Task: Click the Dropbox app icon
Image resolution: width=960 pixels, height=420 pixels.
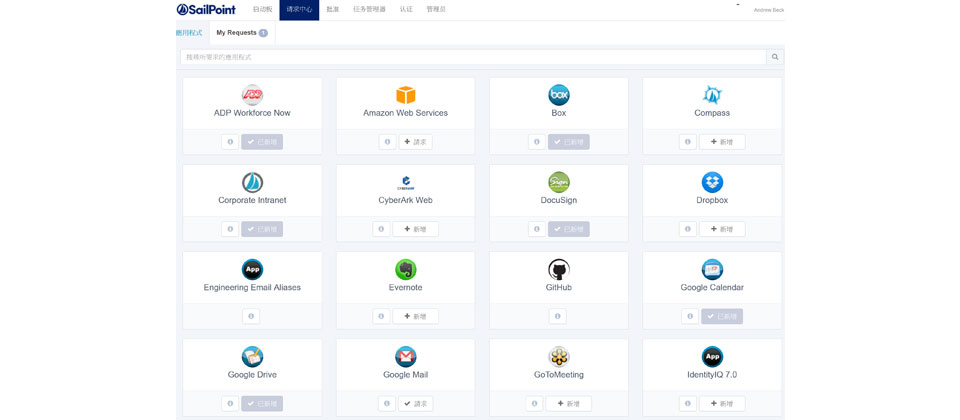Action: tap(712, 182)
